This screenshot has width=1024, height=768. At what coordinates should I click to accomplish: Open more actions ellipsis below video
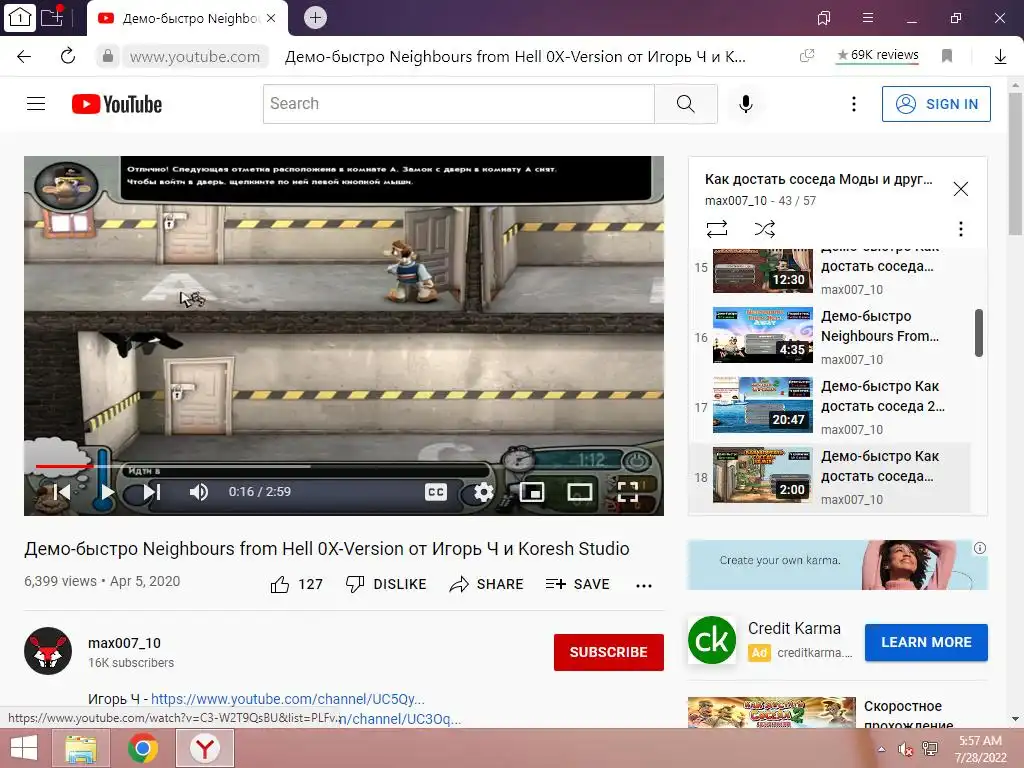(x=644, y=586)
